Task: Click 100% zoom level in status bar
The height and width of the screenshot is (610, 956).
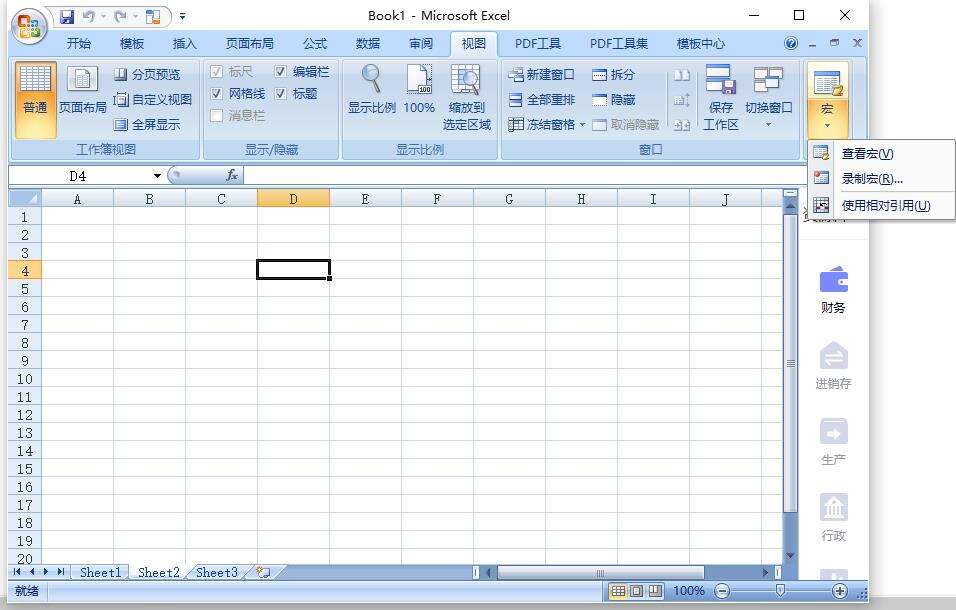Action: point(688,590)
